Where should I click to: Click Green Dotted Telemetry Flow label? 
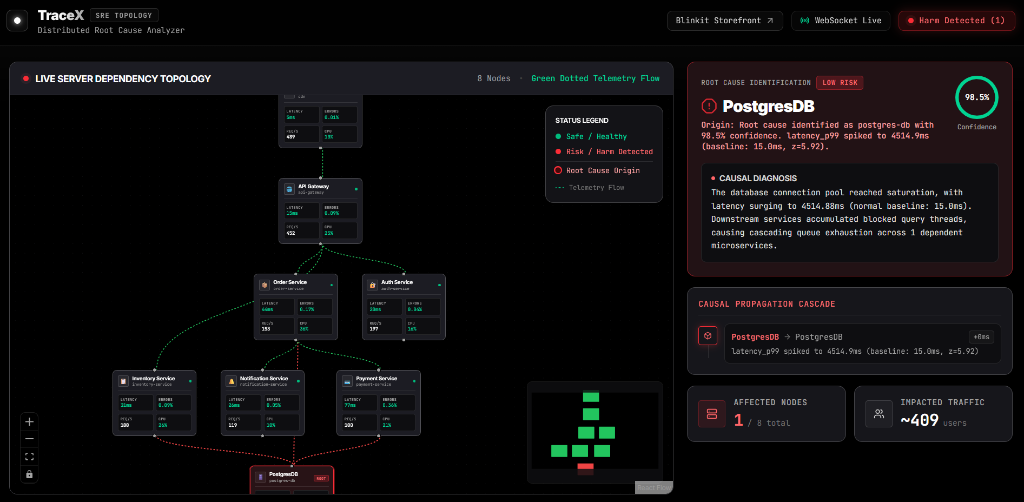pos(596,78)
